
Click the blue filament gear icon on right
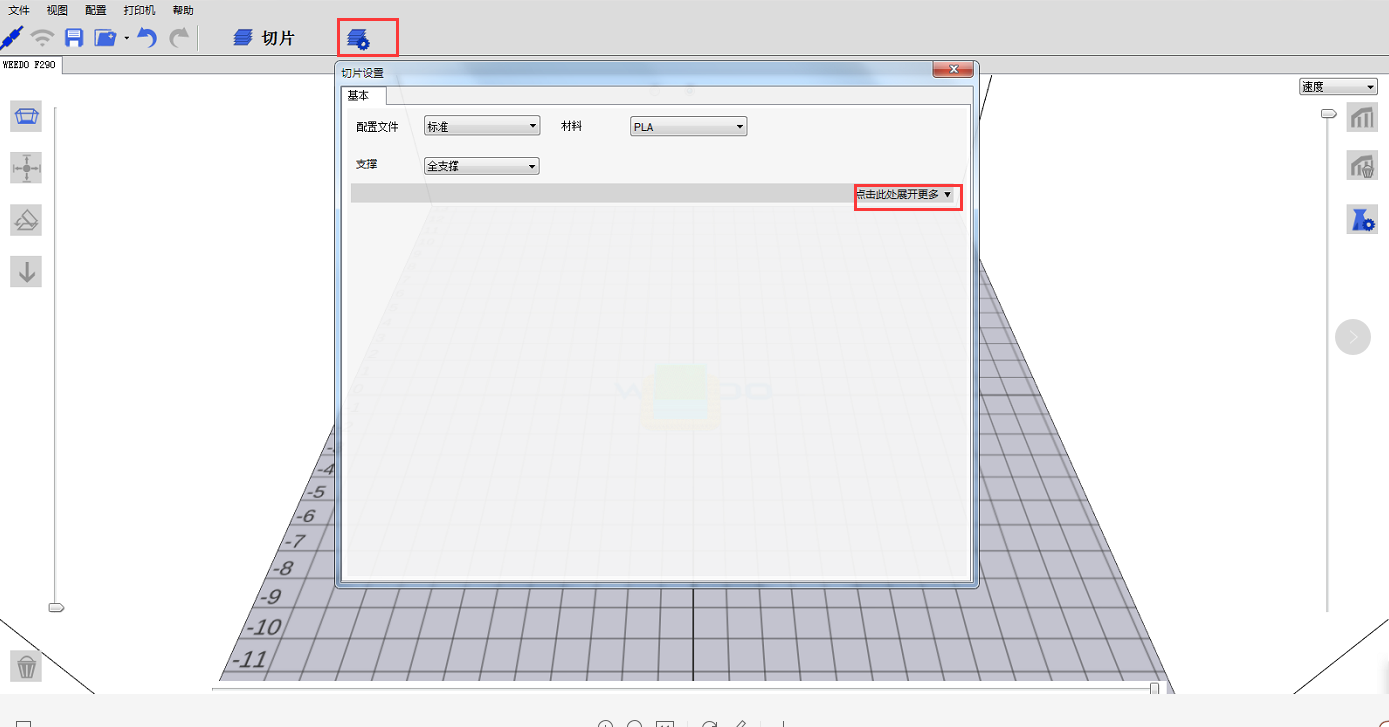tap(1362, 220)
